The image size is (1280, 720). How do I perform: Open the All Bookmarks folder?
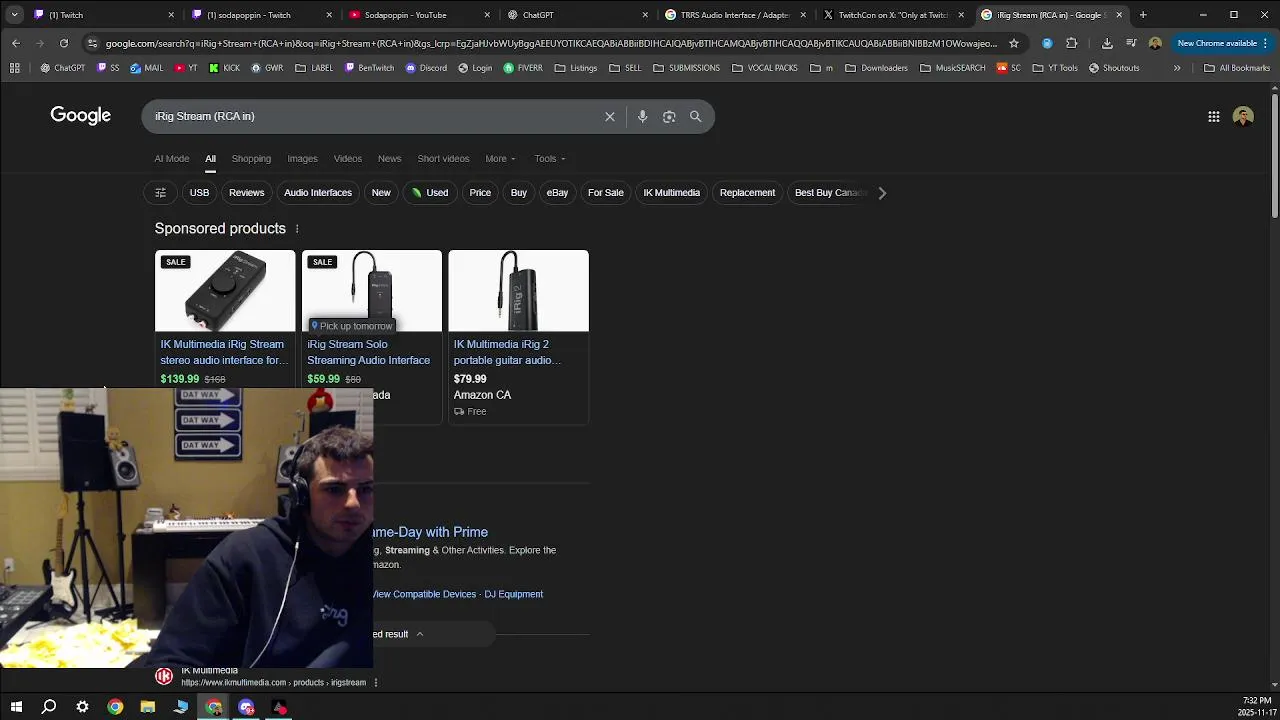pos(1237,68)
